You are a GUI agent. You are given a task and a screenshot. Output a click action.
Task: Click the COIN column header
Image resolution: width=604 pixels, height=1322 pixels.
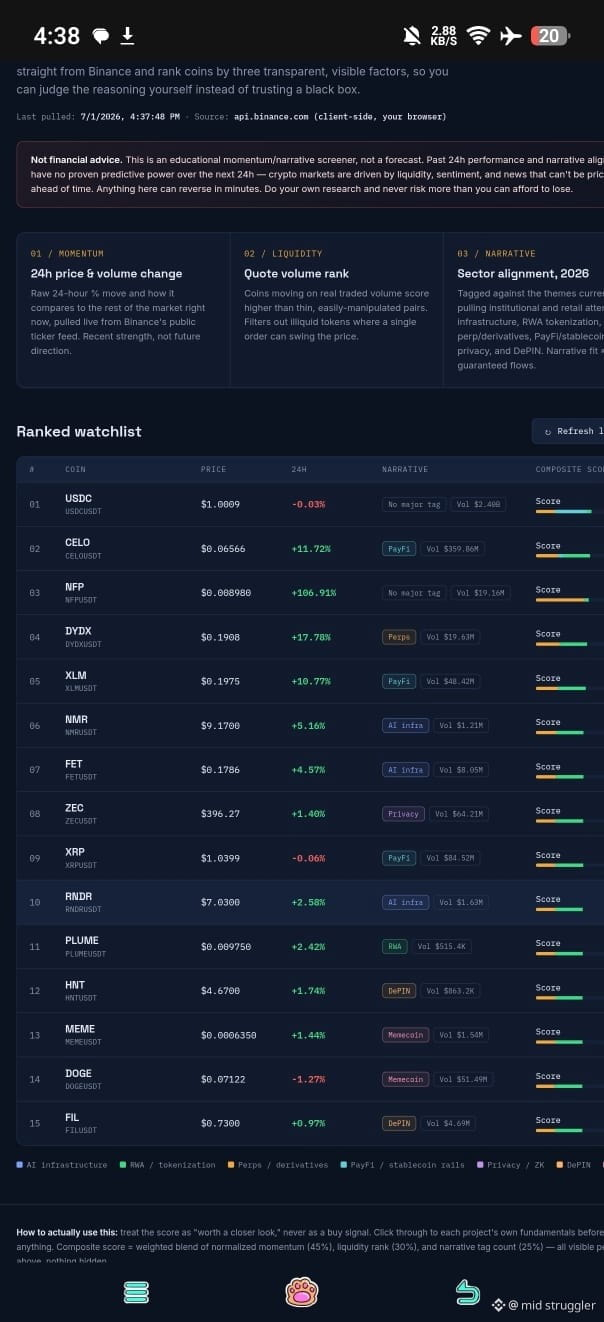point(75,469)
